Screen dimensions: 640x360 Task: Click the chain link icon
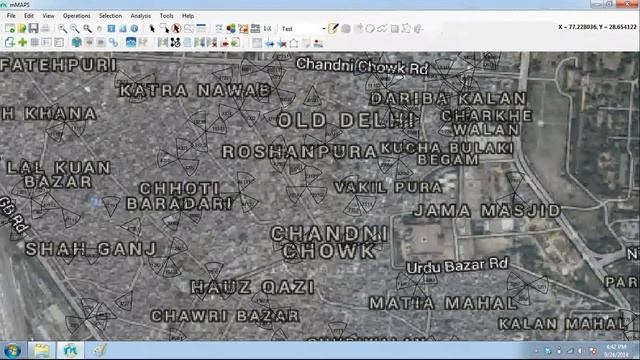(113, 42)
